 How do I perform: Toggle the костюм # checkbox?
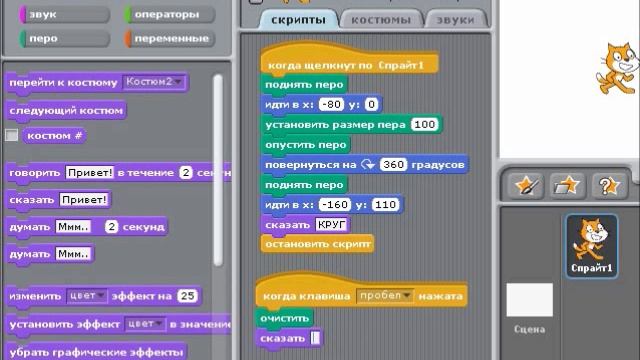[x=12, y=135]
